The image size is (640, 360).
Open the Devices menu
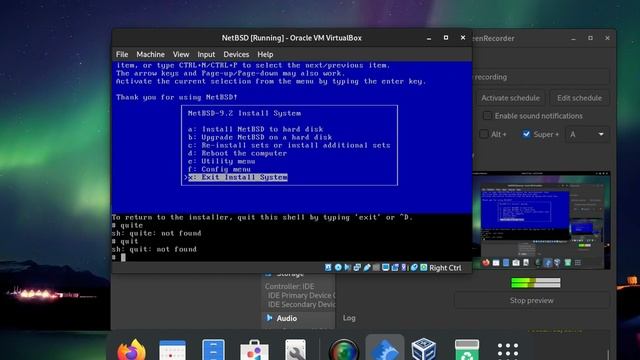(236, 54)
